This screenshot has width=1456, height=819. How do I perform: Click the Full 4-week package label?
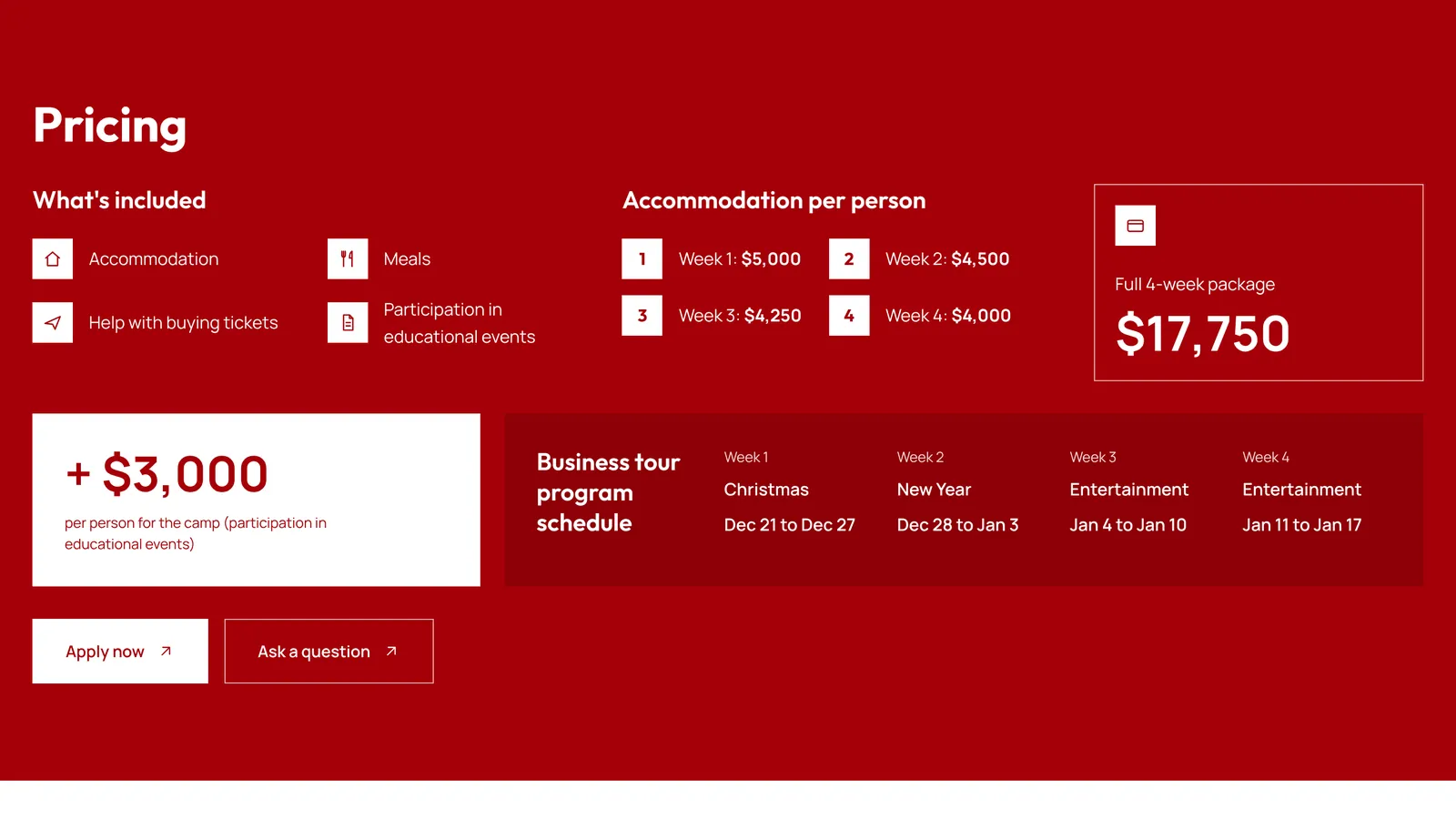tap(1195, 285)
